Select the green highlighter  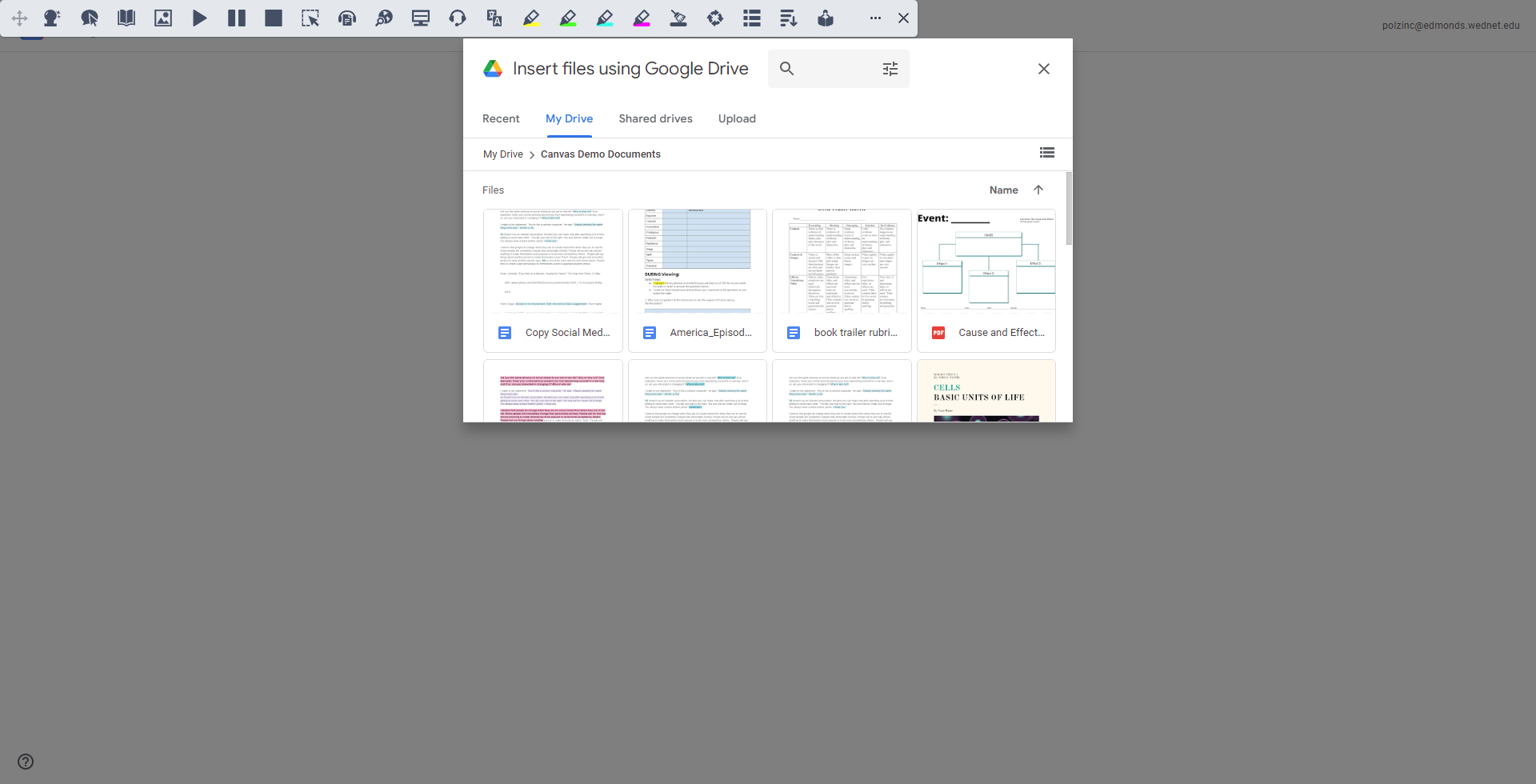[x=568, y=18]
